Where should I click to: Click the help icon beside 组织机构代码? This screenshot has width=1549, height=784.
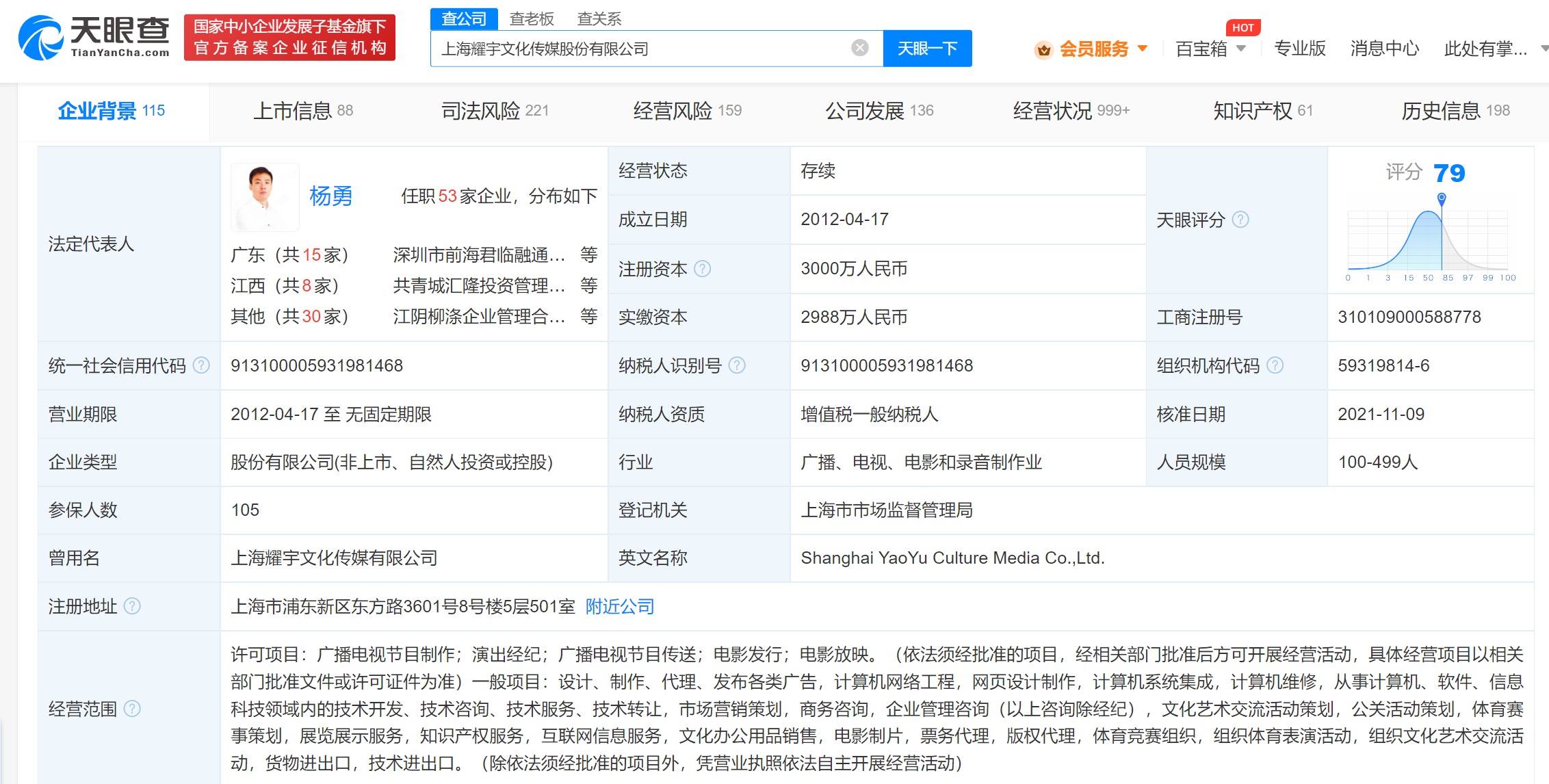coord(1275,365)
